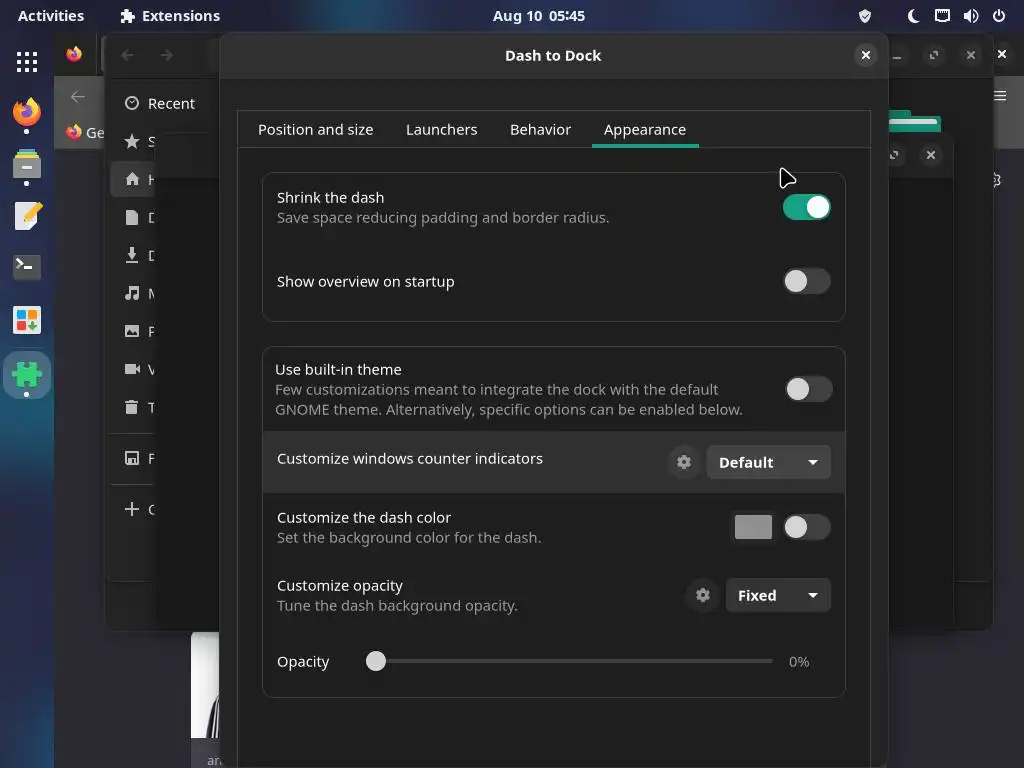
Task: Open the Fixed opacity dropdown
Action: pos(778,595)
